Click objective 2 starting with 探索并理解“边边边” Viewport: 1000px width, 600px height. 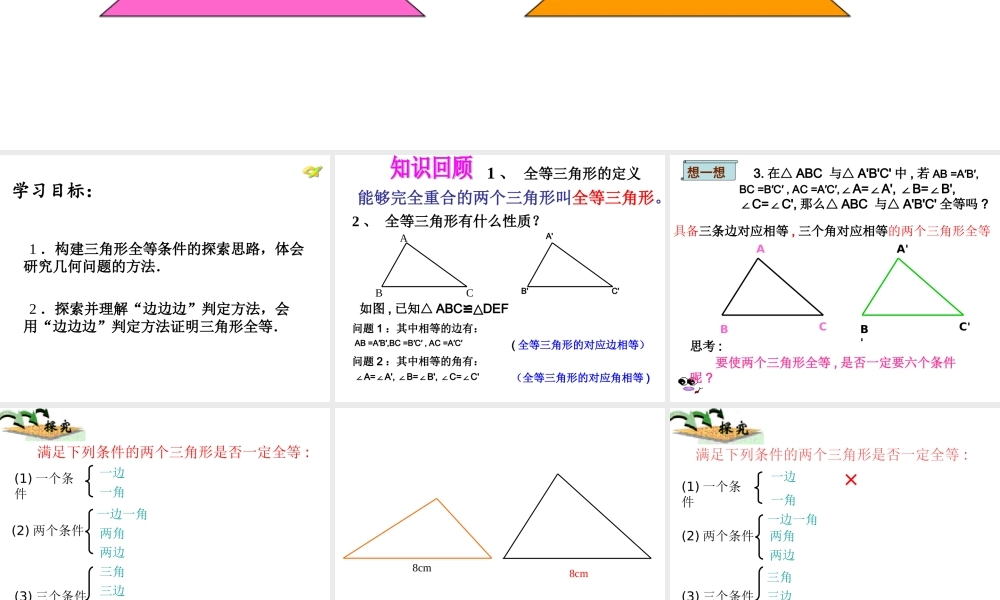click(156, 318)
